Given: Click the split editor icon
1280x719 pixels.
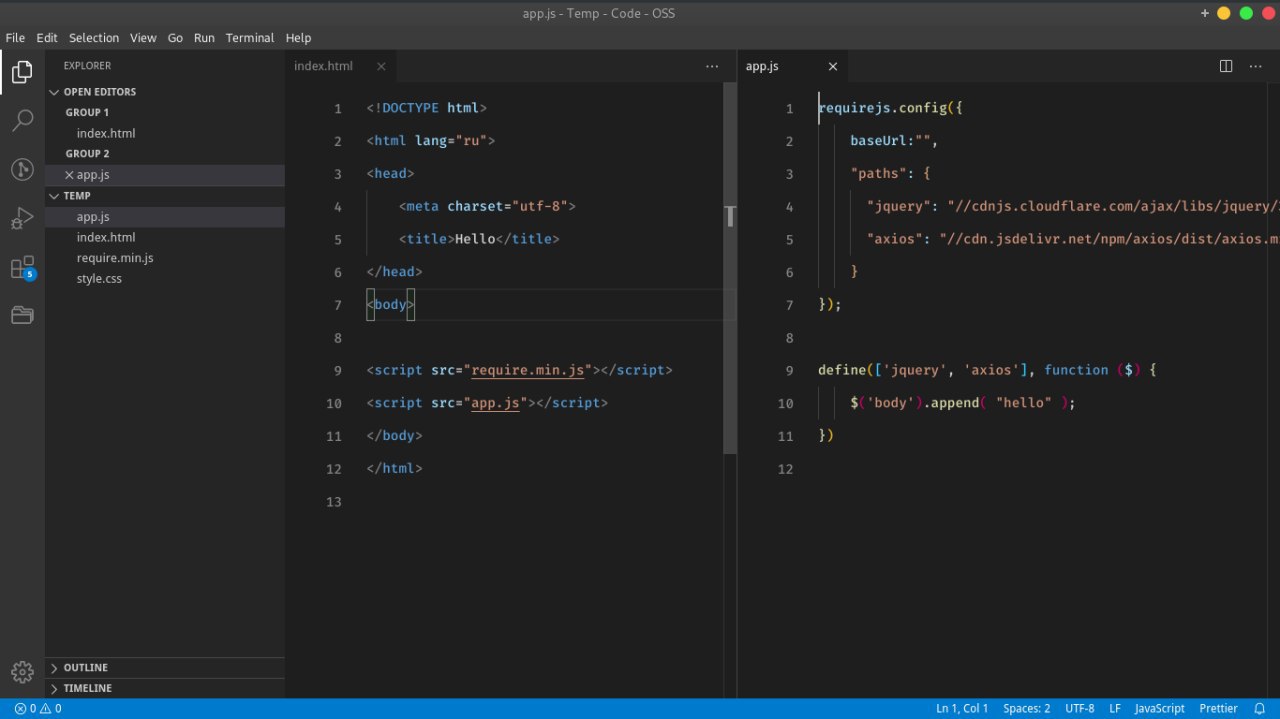Looking at the screenshot, I should [x=1226, y=66].
